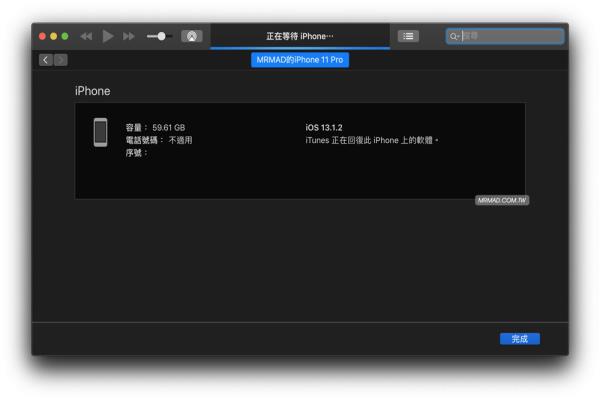The width and height of the screenshot is (600, 400).
Task: Skip forward with the fast-forward button
Action: coord(129,36)
